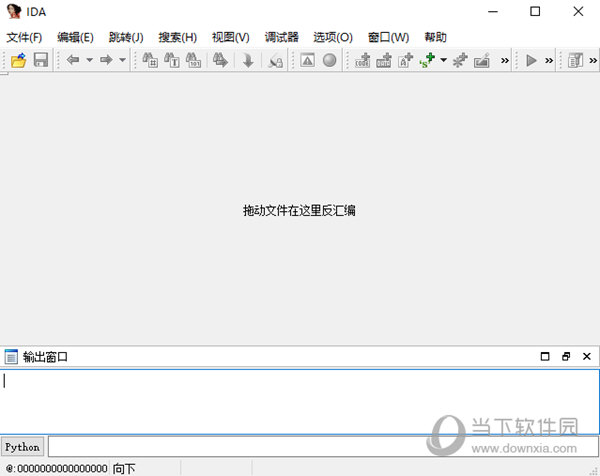Open the 窗口(W) menu
Image resolution: width=600 pixels, height=476 pixels.
(x=388, y=37)
